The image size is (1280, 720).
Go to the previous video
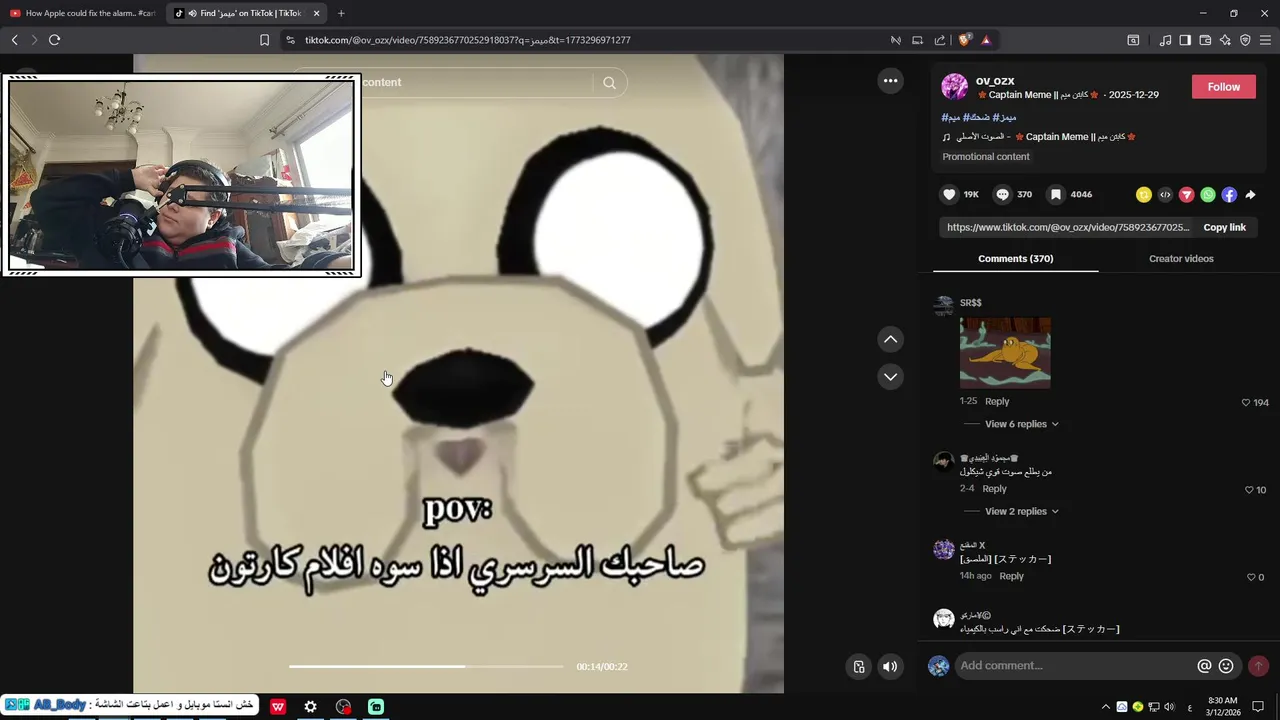(890, 340)
